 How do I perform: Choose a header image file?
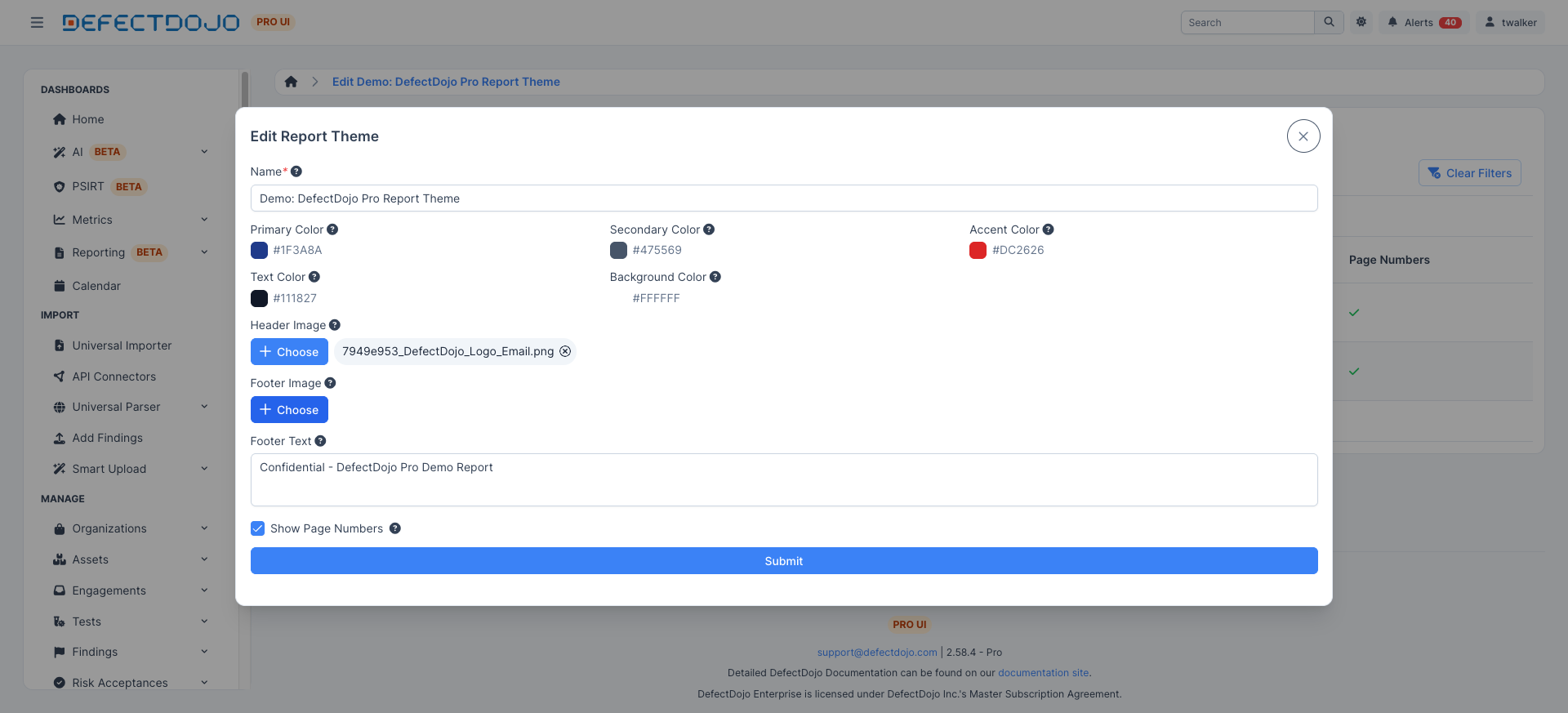coord(289,352)
